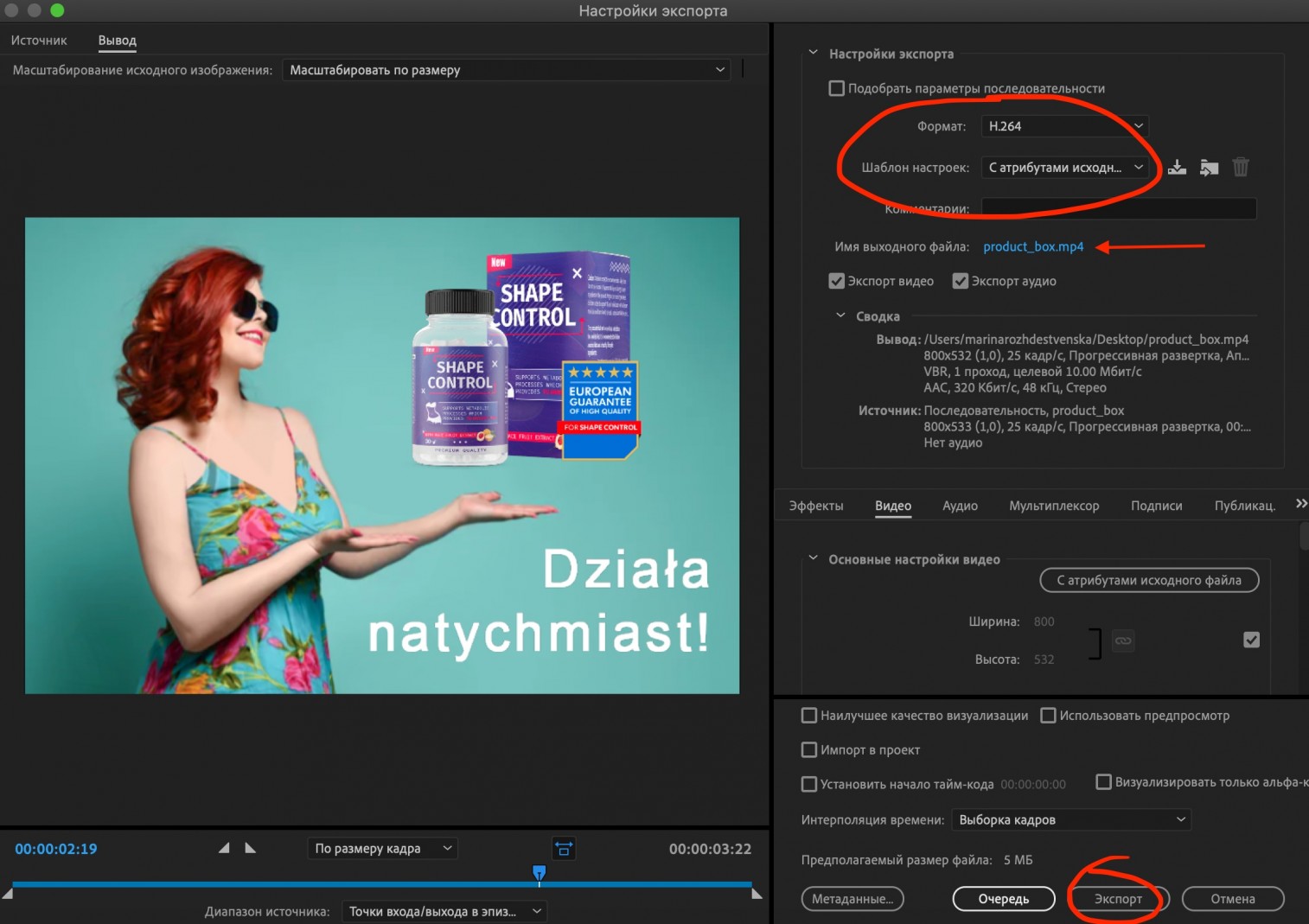Open the Multiplexer tab
The height and width of the screenshot is (924, 1309).
coord(1054,506)
